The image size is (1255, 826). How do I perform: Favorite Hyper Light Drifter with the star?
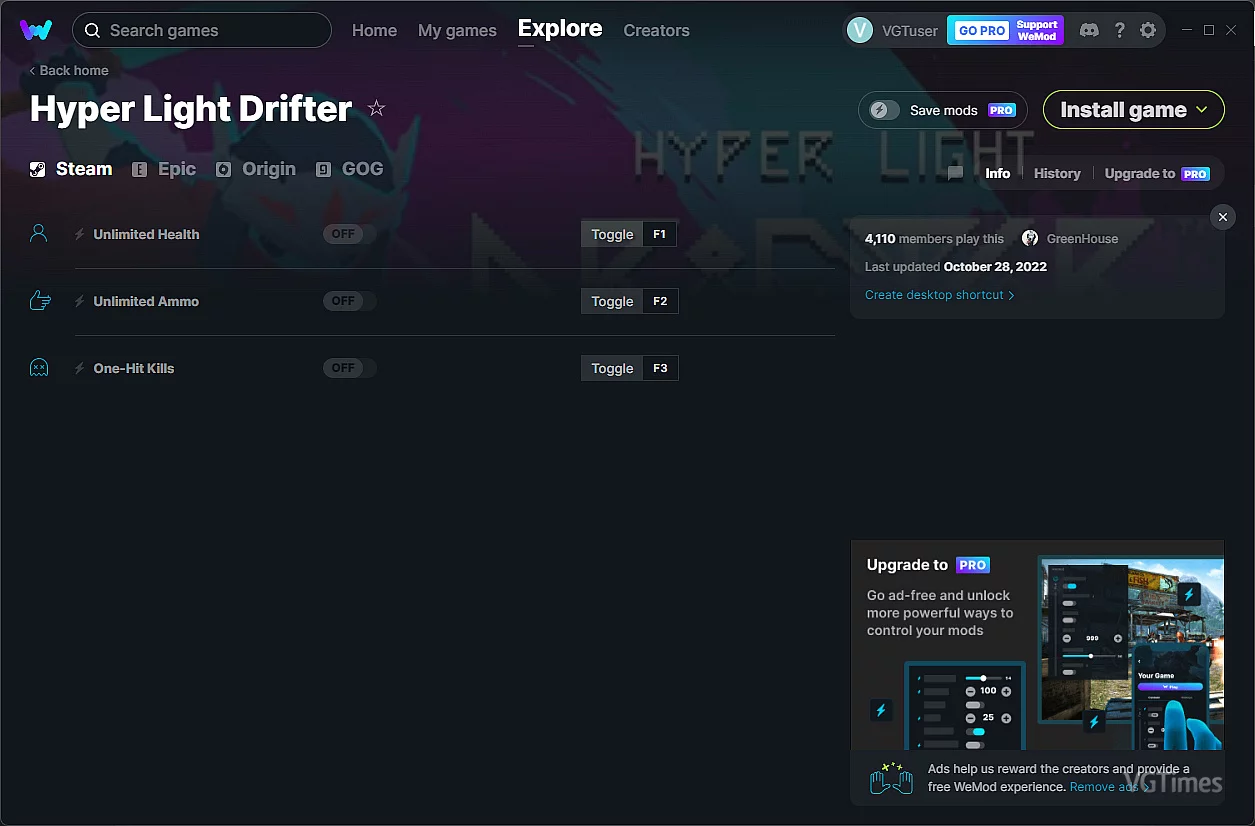tap(376, 108)
